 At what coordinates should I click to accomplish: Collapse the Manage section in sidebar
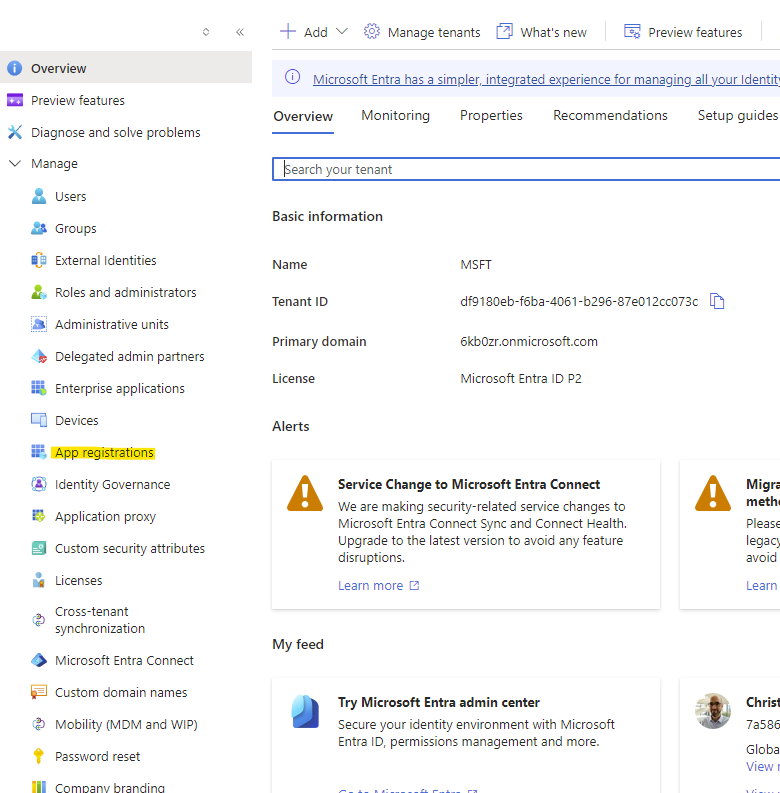(x=15, y=164)
